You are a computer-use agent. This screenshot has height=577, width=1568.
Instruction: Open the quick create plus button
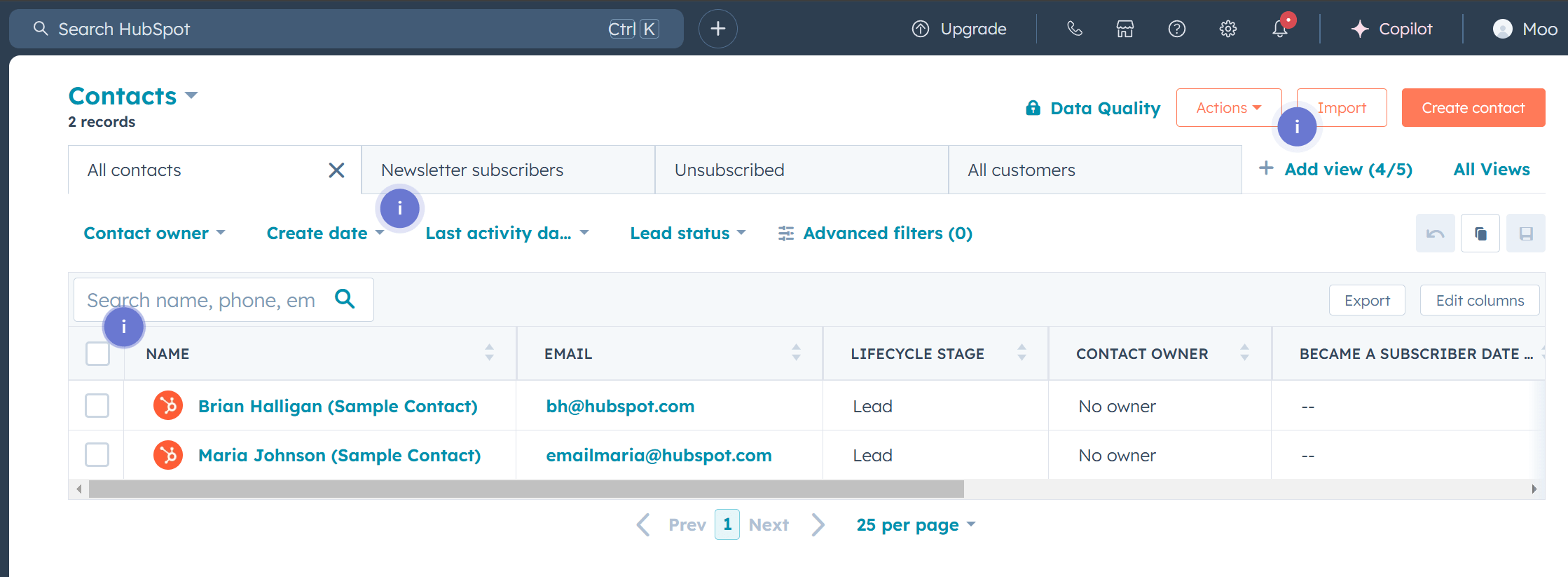pyautogui.click(x=718, y=29)
